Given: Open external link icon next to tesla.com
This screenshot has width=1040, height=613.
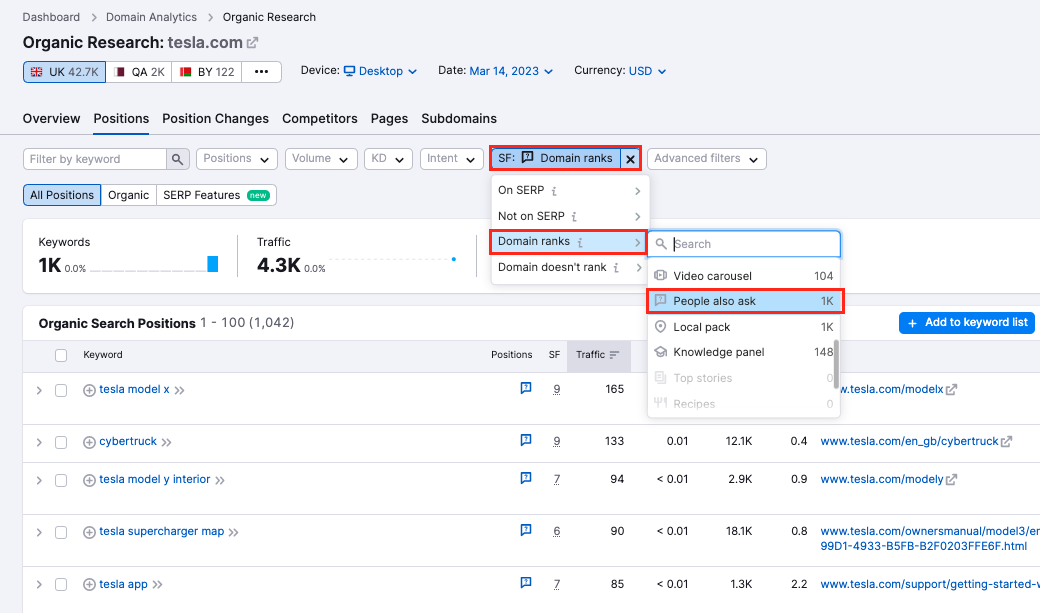Looking at the screenshot, I should tap(253, 43).
